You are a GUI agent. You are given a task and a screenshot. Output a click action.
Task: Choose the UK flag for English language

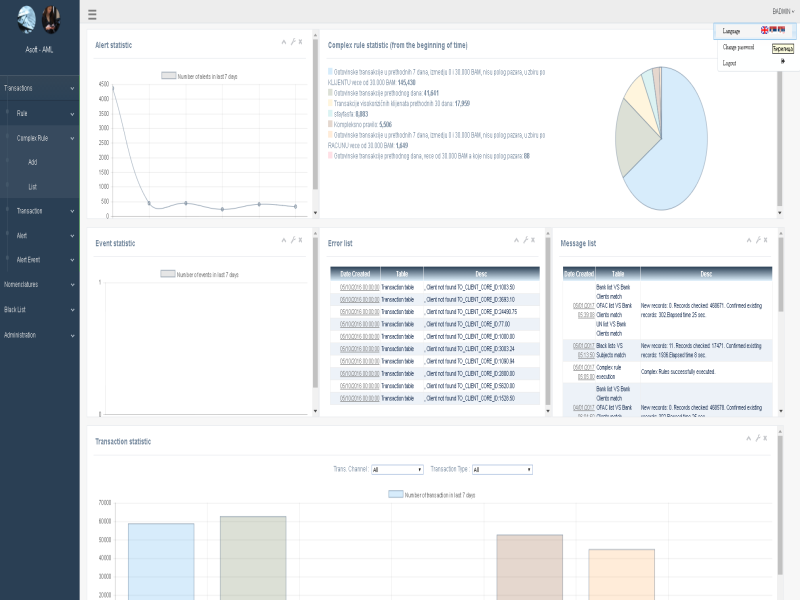pos(764,30)
